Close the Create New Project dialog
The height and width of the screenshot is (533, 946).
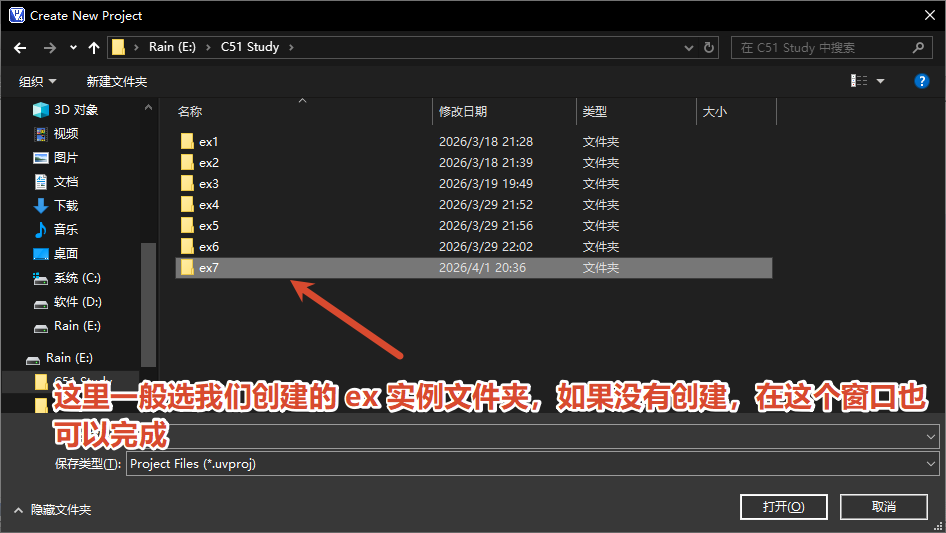click(x=930, y=15)
